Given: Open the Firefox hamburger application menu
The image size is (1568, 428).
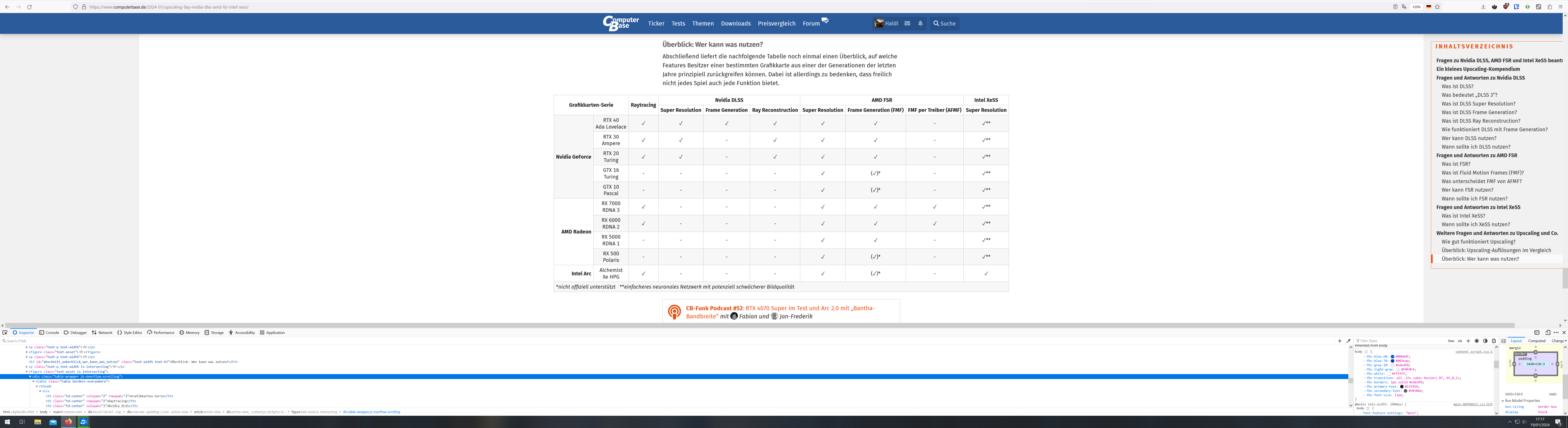Looking at the screenshot, I should 1561,7.
